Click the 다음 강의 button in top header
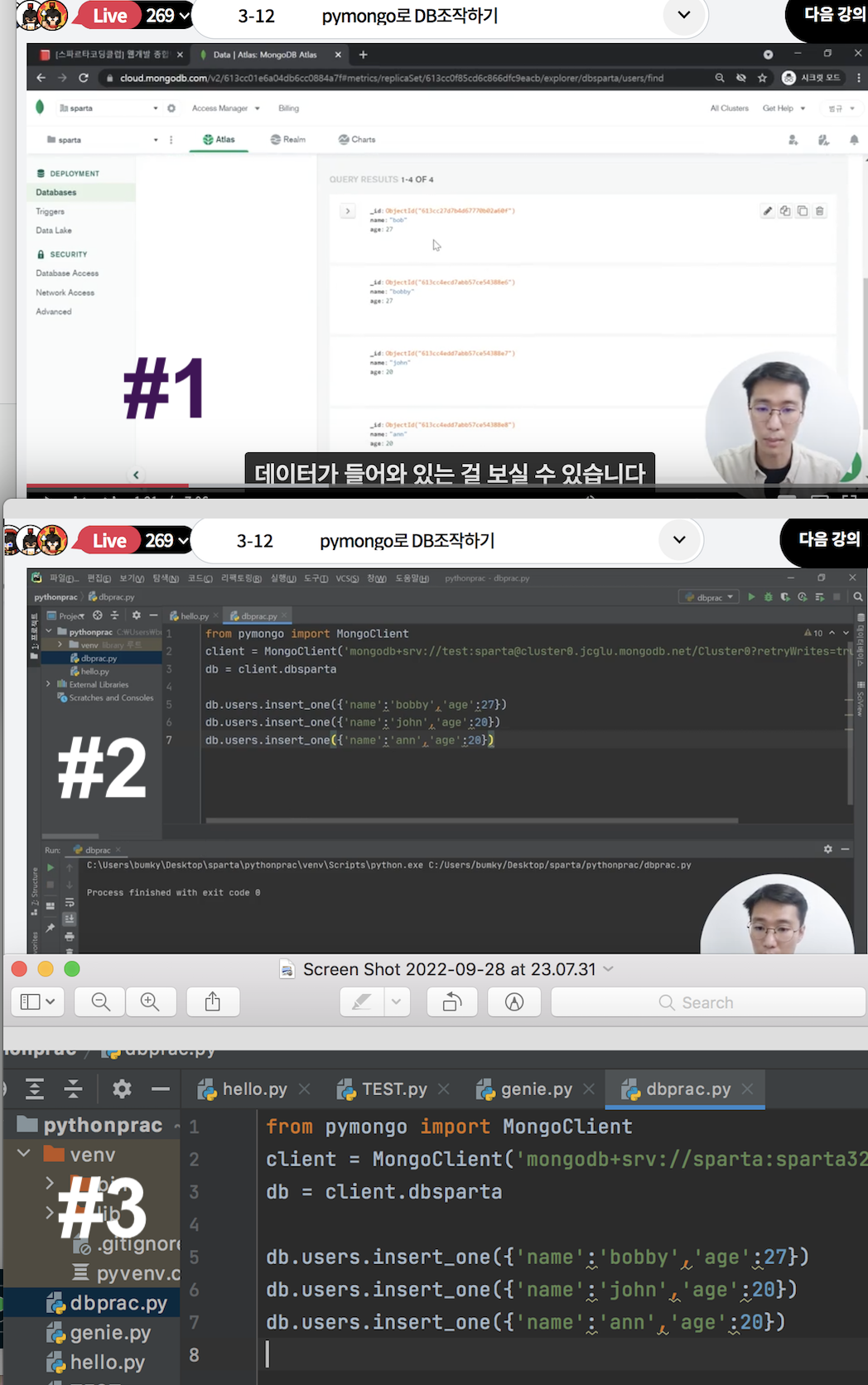 pyautogui.click(x=832, y=15)
